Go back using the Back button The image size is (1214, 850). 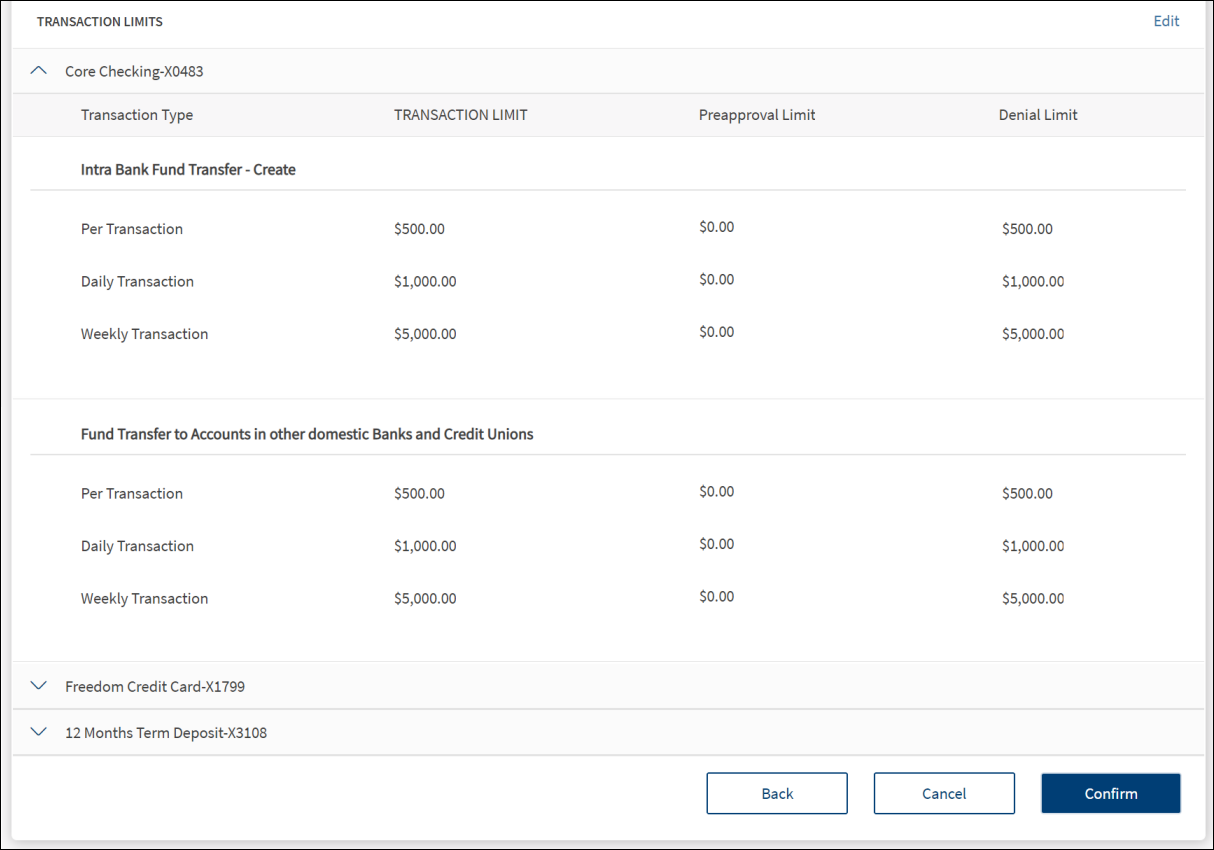coord(776,793)
